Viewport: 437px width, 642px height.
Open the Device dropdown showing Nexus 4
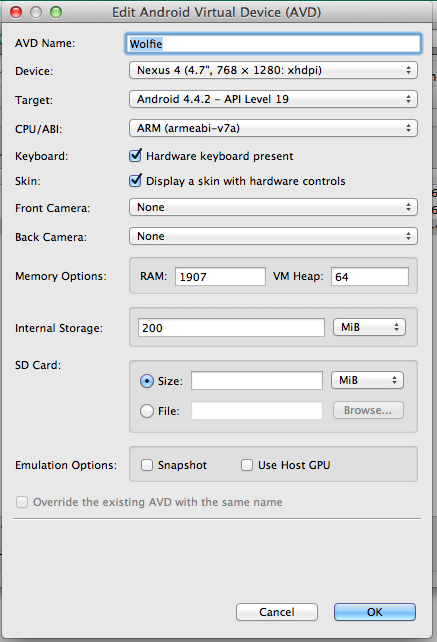click(x=273, y=70)
